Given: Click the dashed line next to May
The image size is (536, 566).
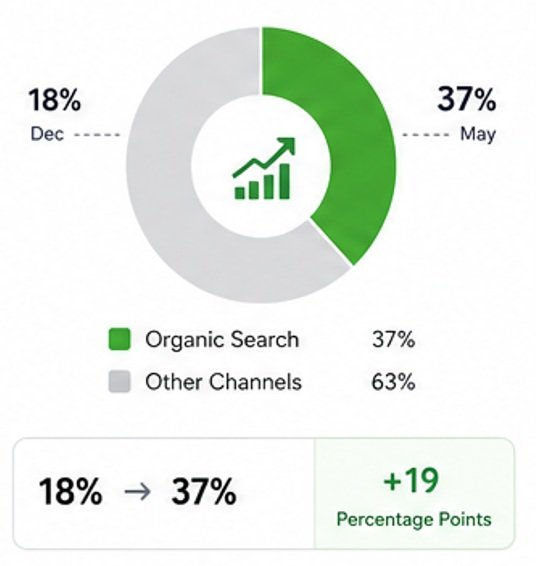Looking at the screenshot, I should tap(426, 135).
